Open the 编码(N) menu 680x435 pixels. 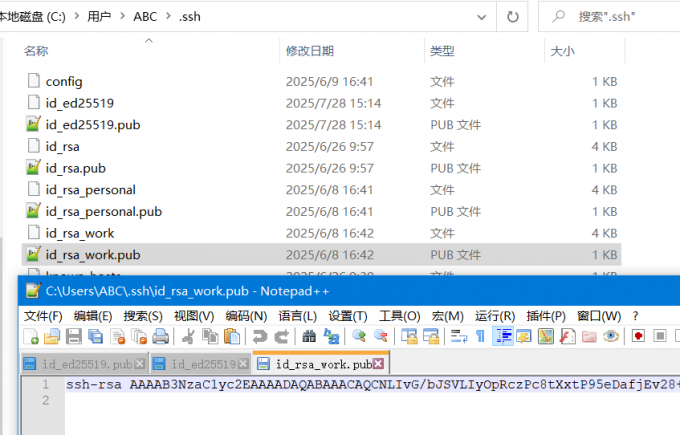pos(246,316)
